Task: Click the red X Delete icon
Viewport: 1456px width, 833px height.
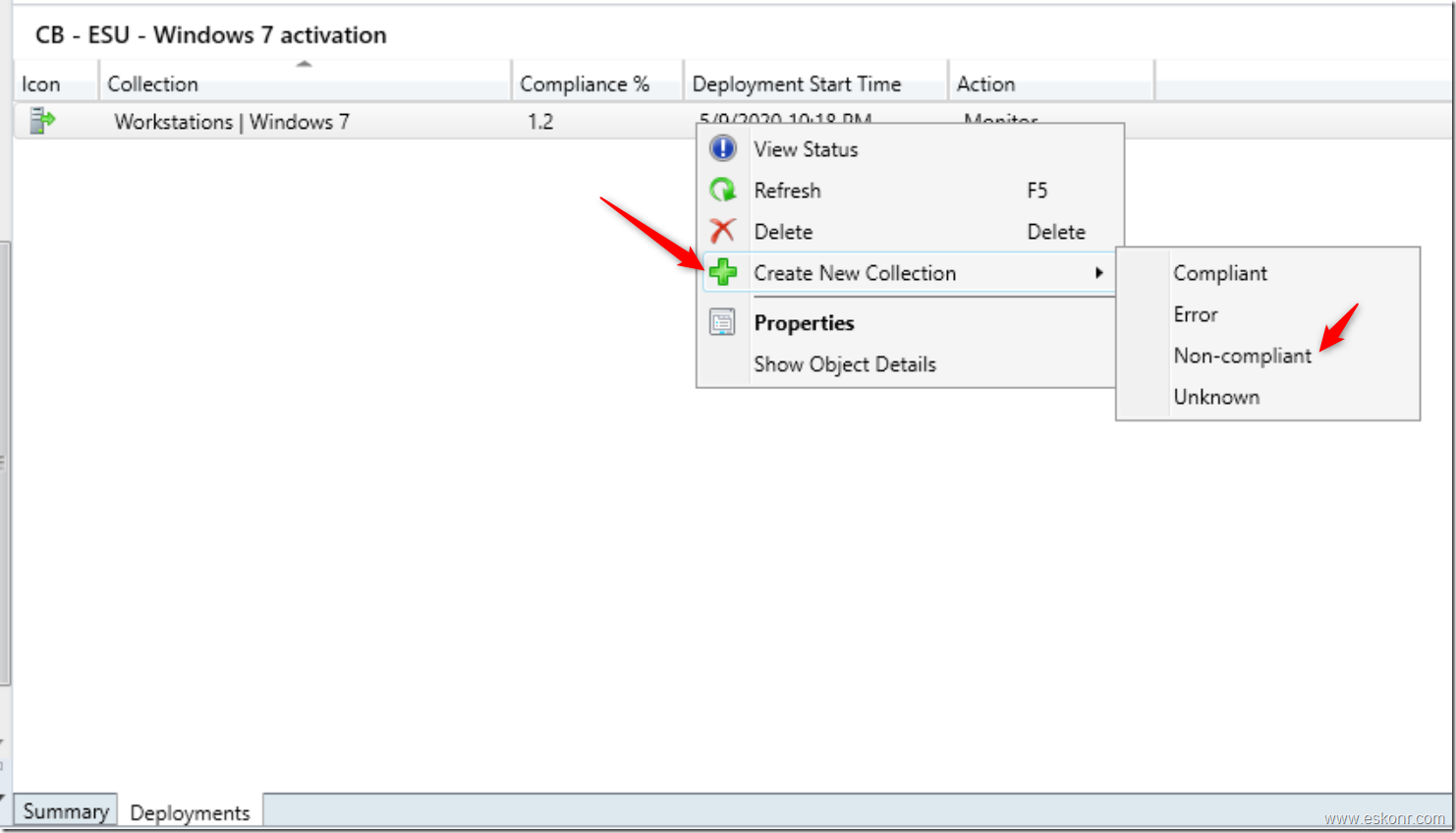Action: (x=724, y=231)
